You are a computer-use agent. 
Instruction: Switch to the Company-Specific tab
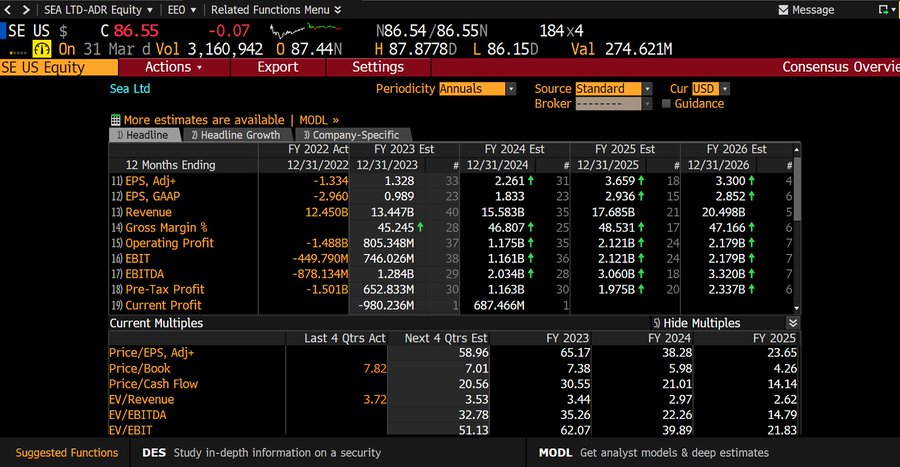pos(351,135)
